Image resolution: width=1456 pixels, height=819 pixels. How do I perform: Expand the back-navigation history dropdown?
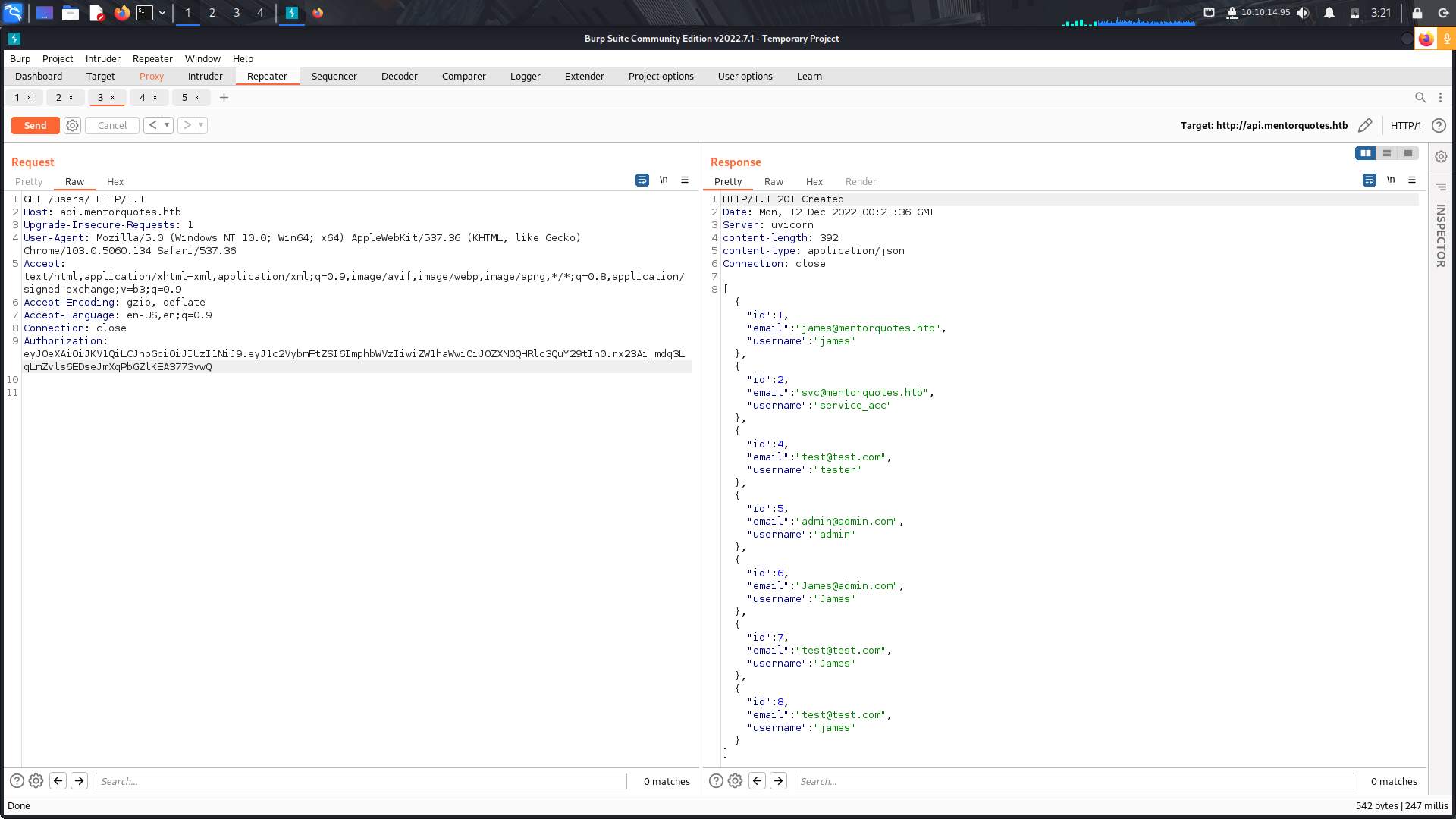[x=167, y=125]
